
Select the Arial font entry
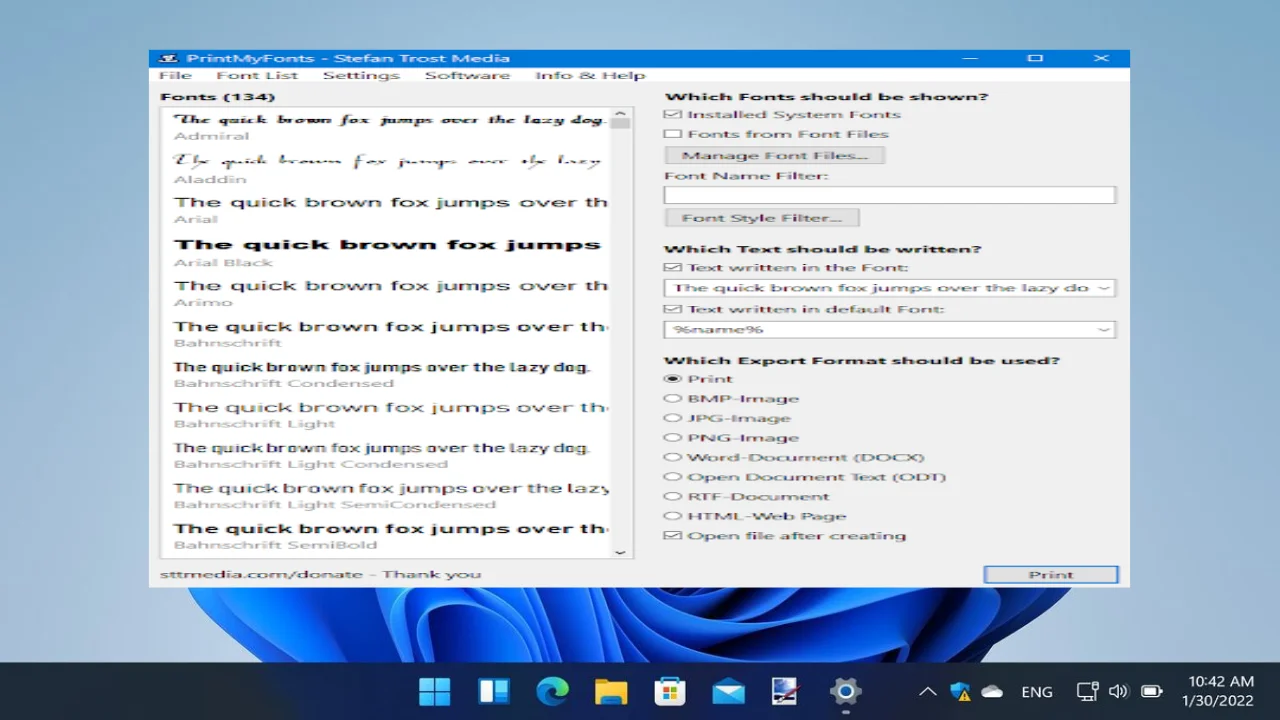pos(384,210)
